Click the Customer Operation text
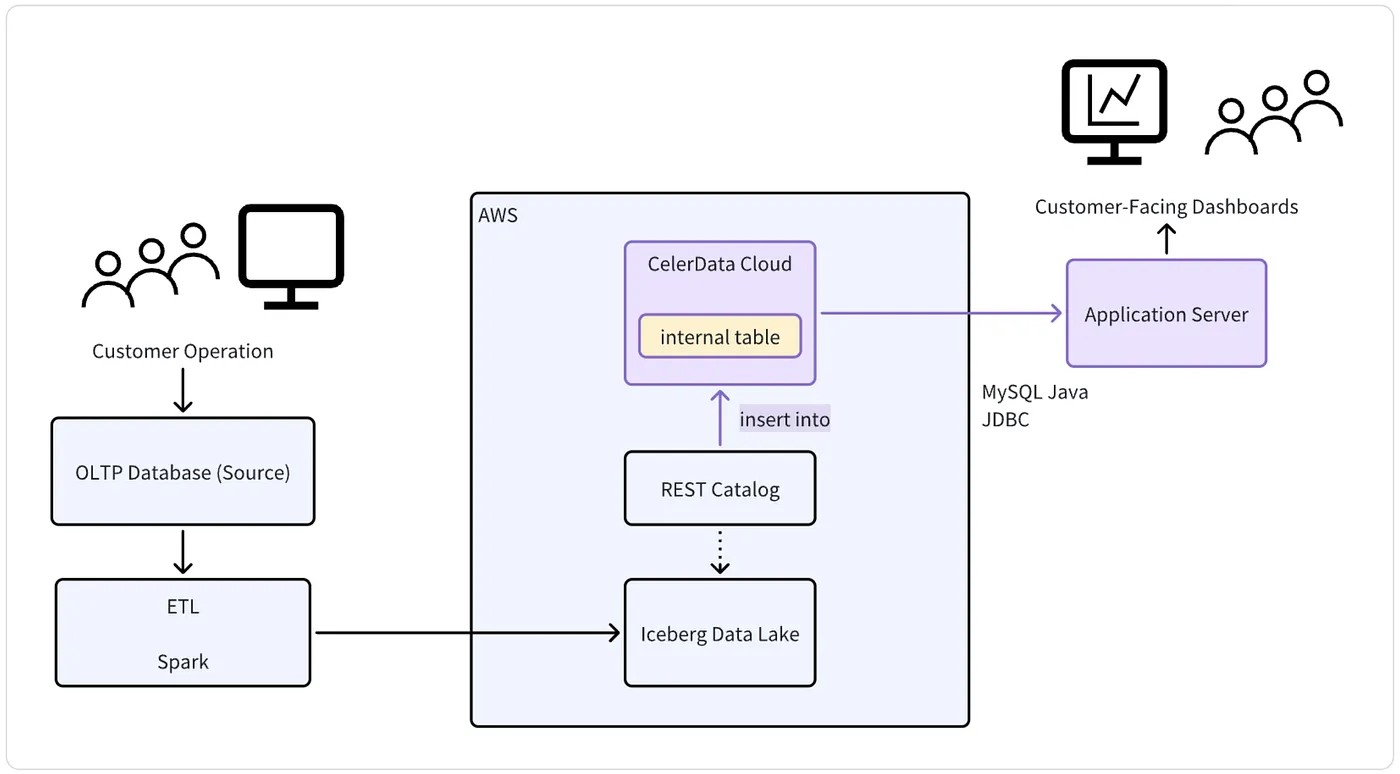Viewport: 1400px width, 774px height. pos(183,351)
